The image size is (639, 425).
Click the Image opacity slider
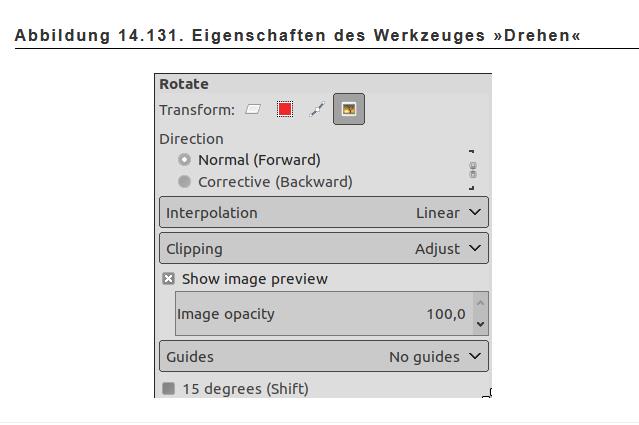tap(300, 314)
